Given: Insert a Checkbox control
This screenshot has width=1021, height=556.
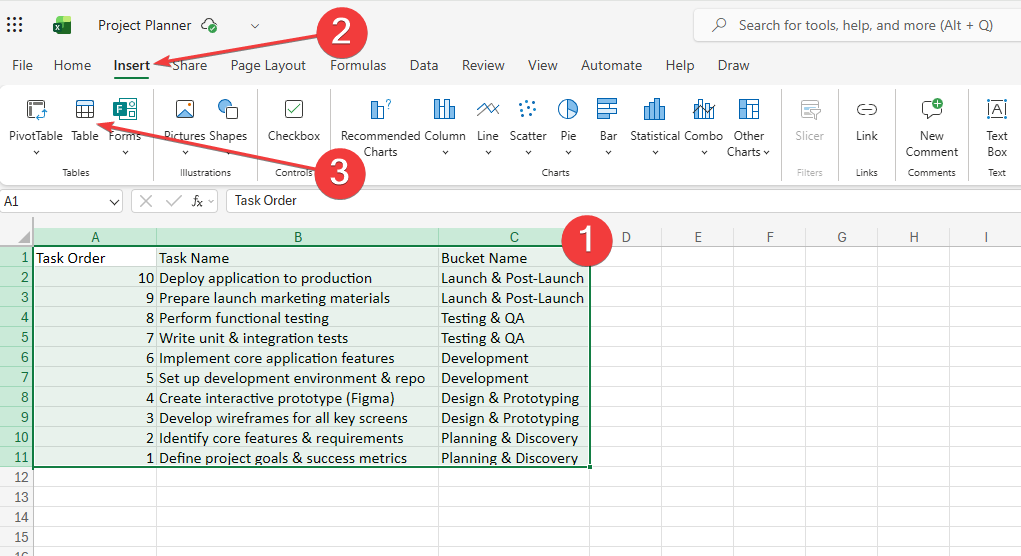Looking at the screenshot, I should pos(294,110).
